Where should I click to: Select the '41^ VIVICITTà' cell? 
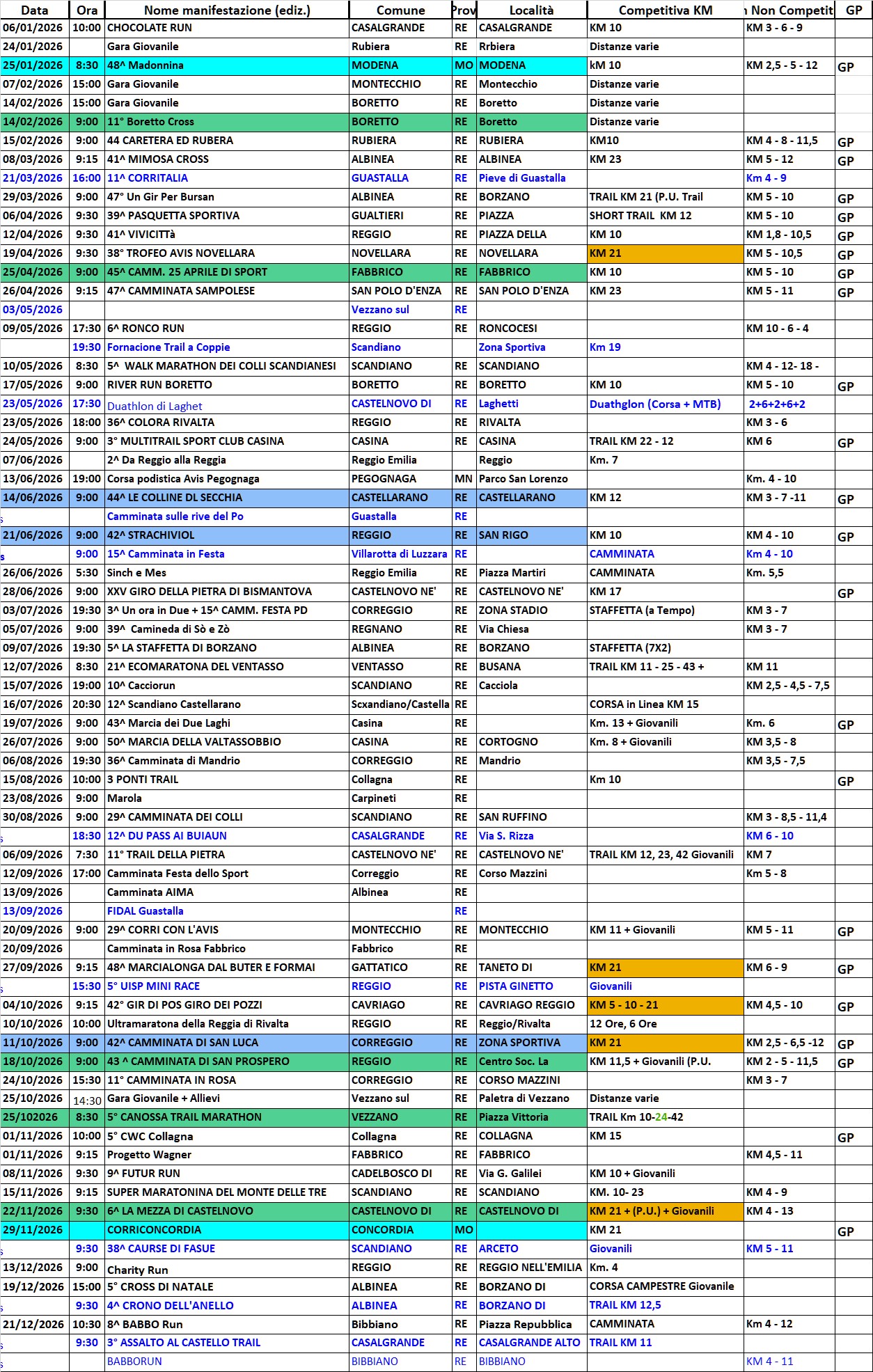coord(227,235)
